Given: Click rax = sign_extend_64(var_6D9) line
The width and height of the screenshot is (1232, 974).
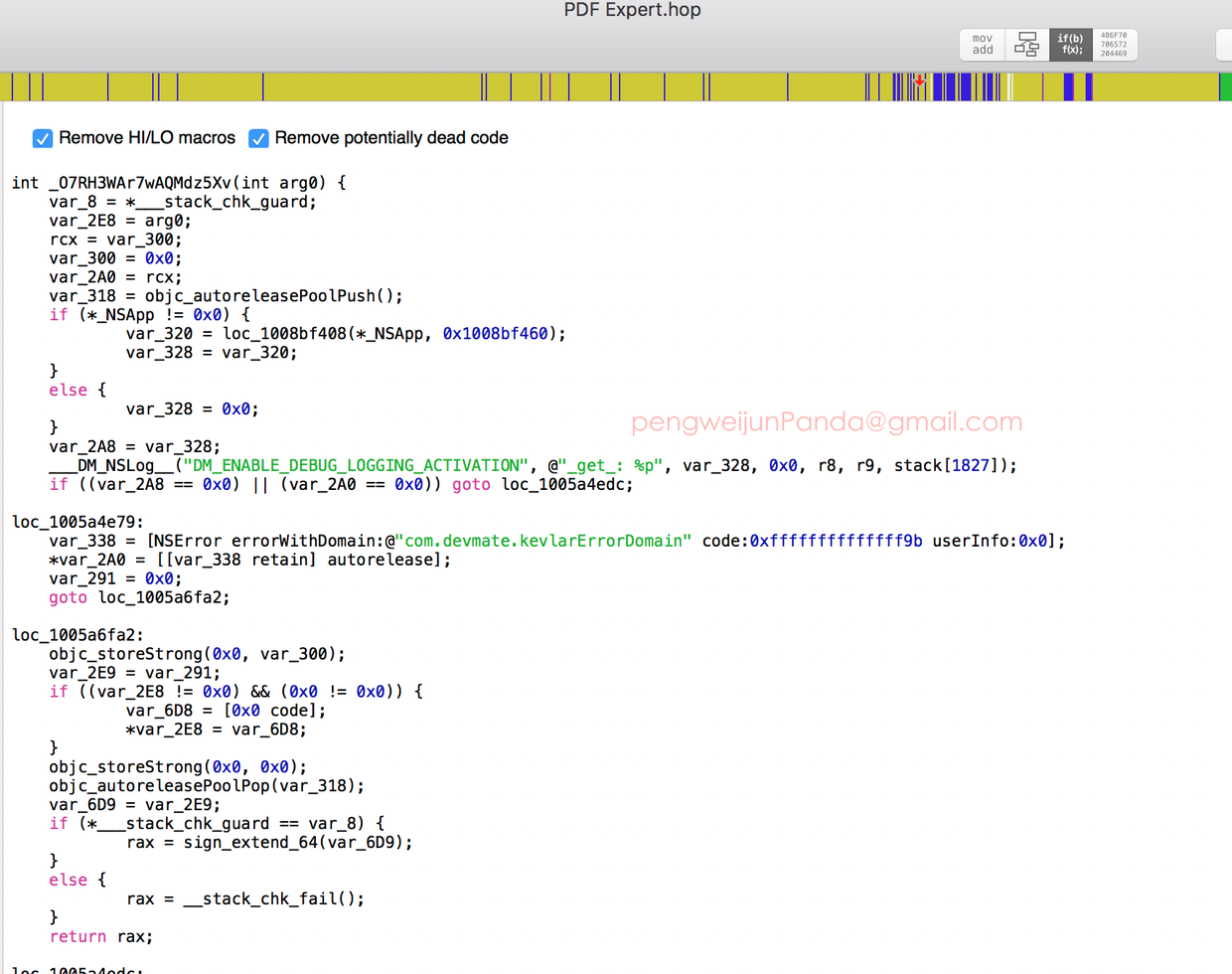Looking at the screenshot, I should [x=269, y=843].
